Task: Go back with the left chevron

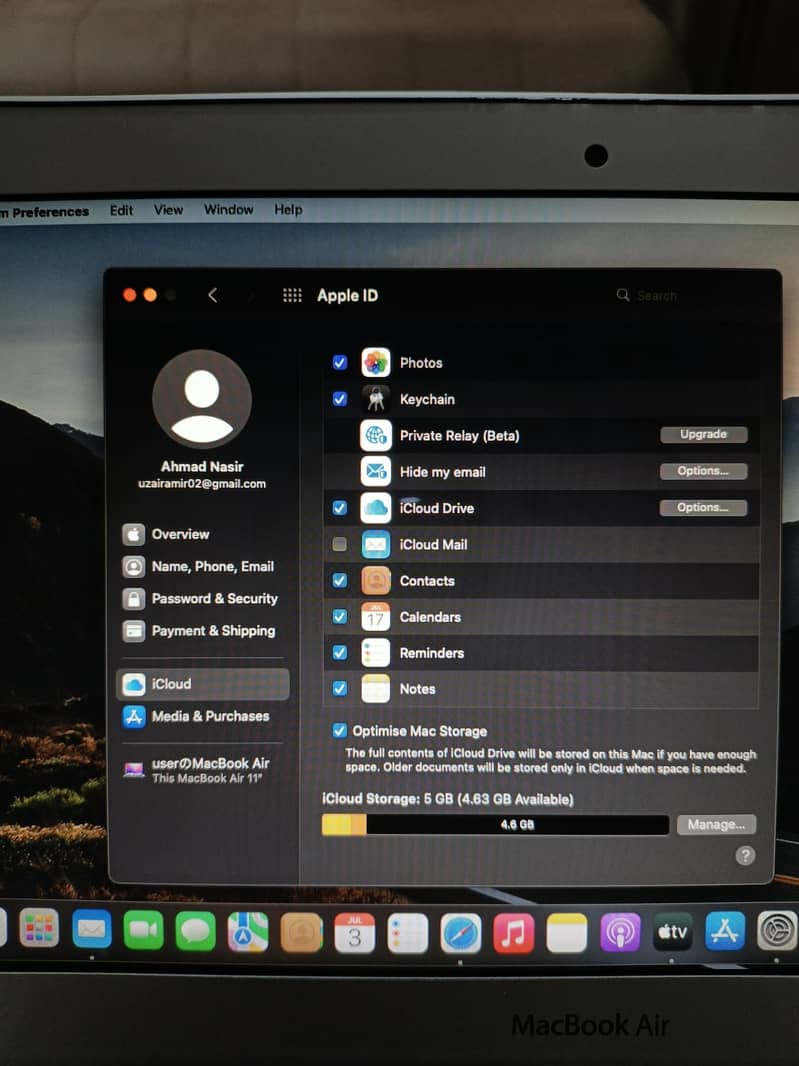Action: (213, 295)
